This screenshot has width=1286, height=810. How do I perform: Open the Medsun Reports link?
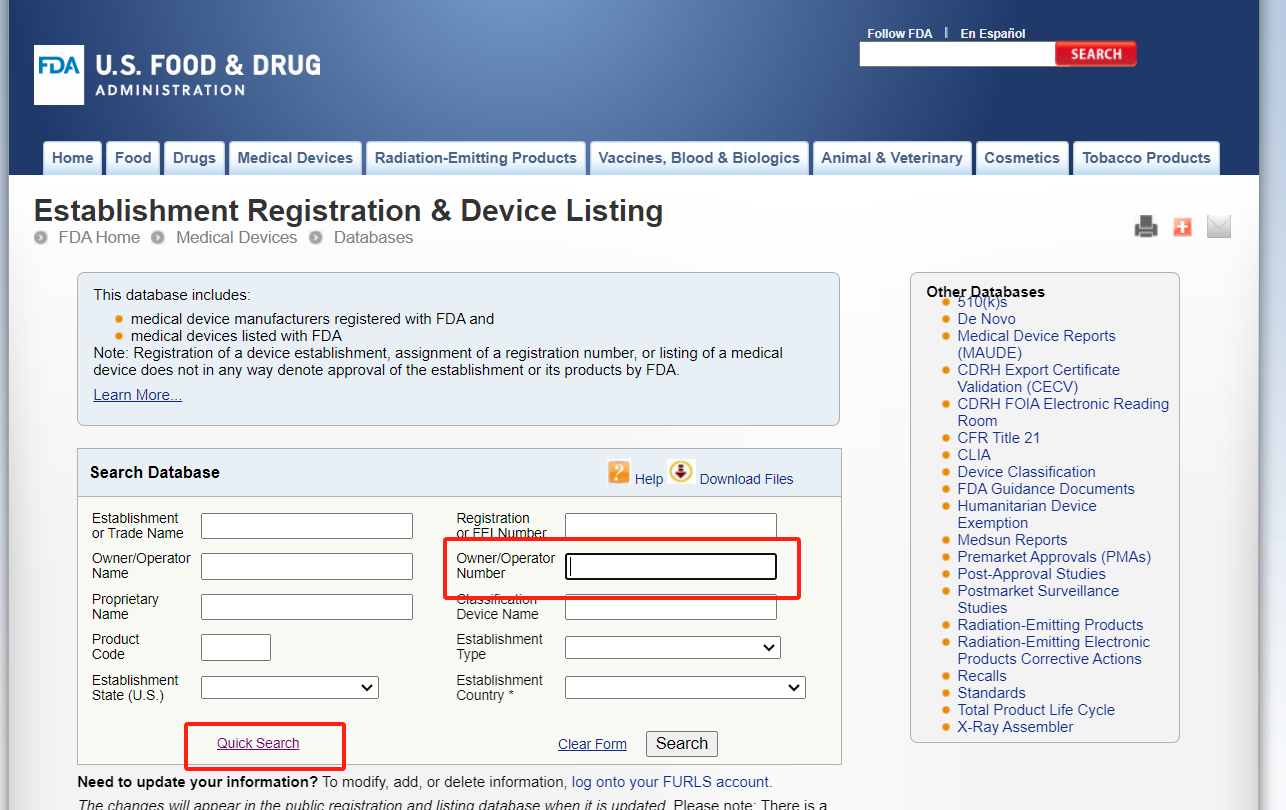coord(1012,540)
